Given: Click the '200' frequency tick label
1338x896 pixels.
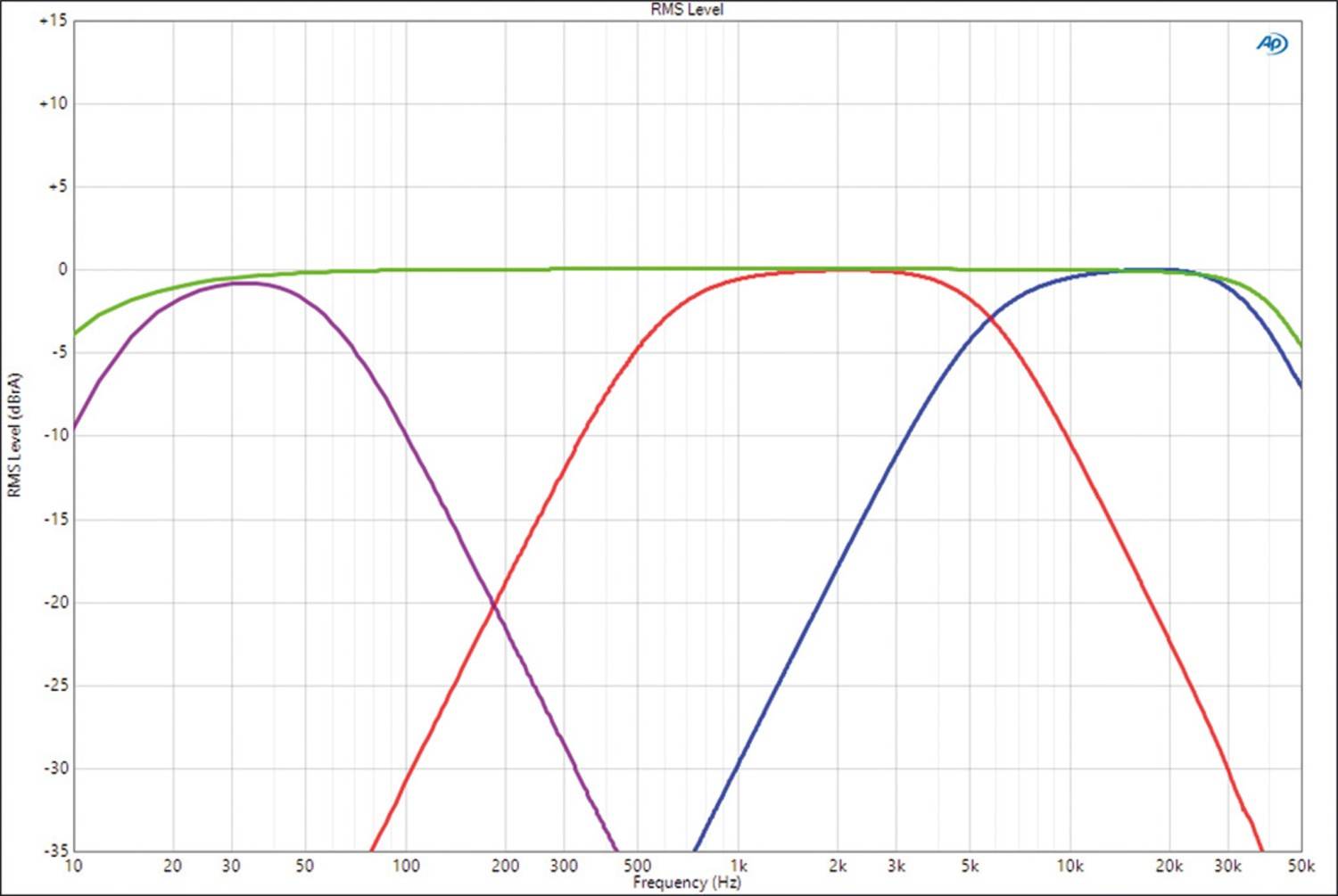Looking at the screenshot, I should coord(506,866).
